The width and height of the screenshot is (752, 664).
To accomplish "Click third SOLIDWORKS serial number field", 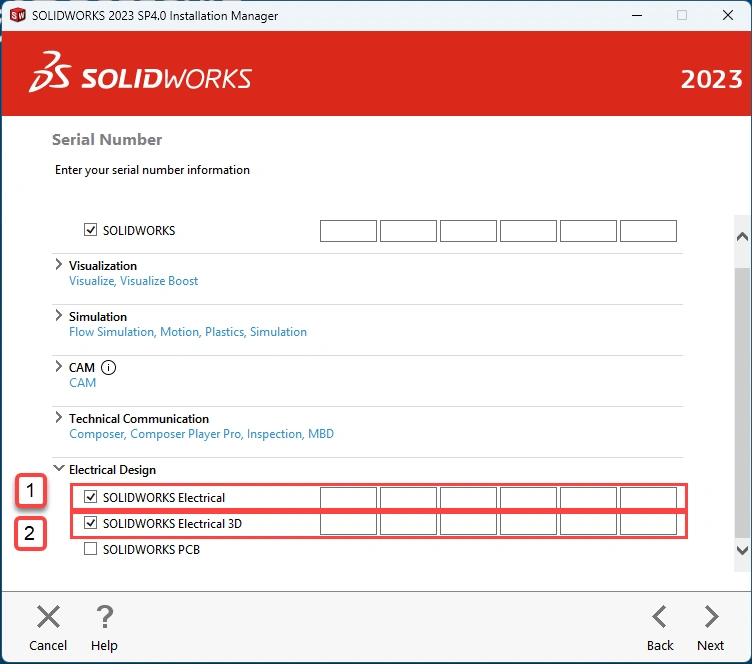I will point(468,231).
